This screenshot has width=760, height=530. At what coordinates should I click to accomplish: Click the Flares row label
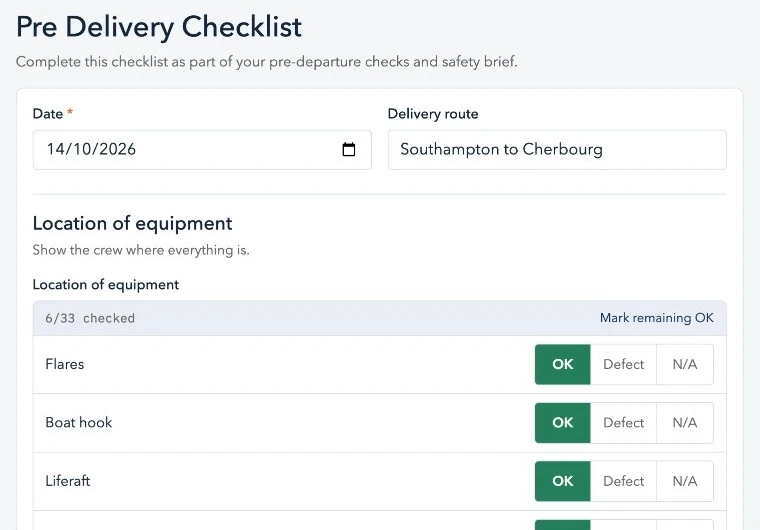pyautogui.click(x=64, y=364)
